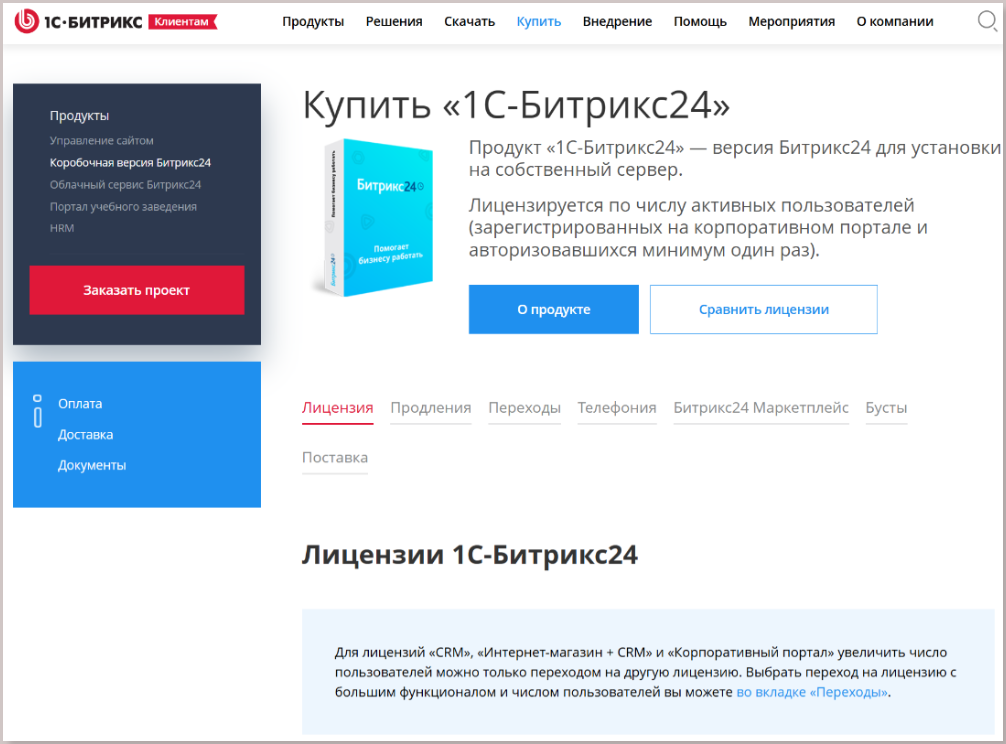Screen dimensions: 1006x744
Task: Click the Сравнить лицензии button
Action: click(763, 309)
